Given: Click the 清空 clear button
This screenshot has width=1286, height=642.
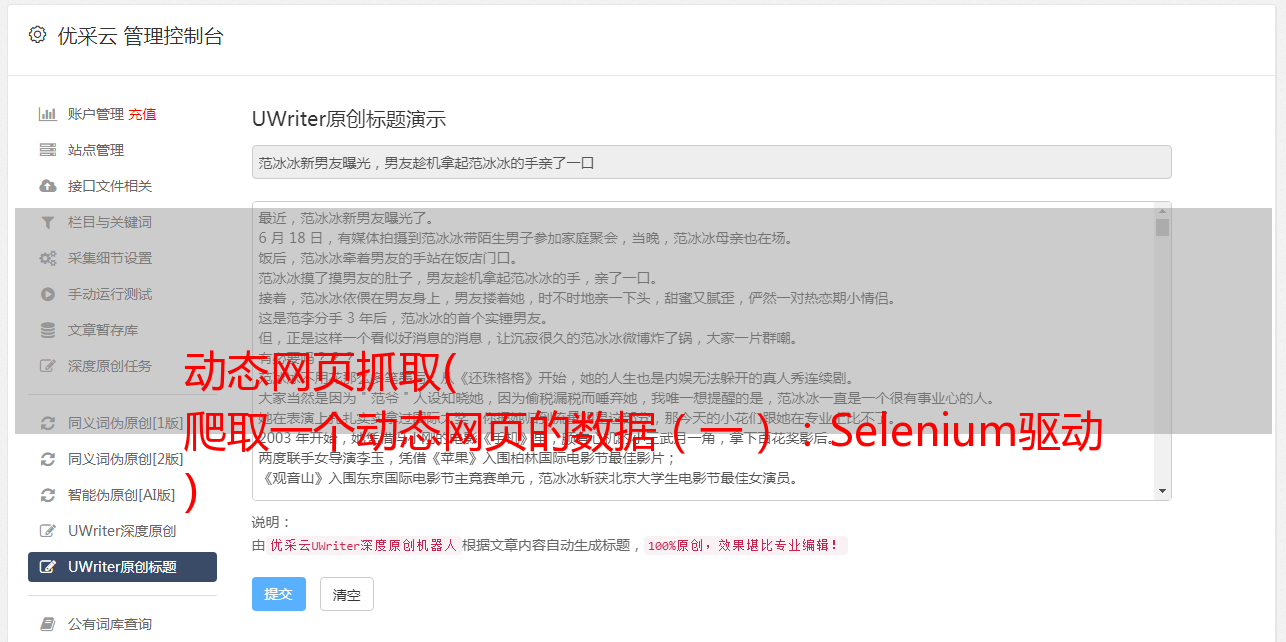Looking at the screenshot, I should coord(347,594).
